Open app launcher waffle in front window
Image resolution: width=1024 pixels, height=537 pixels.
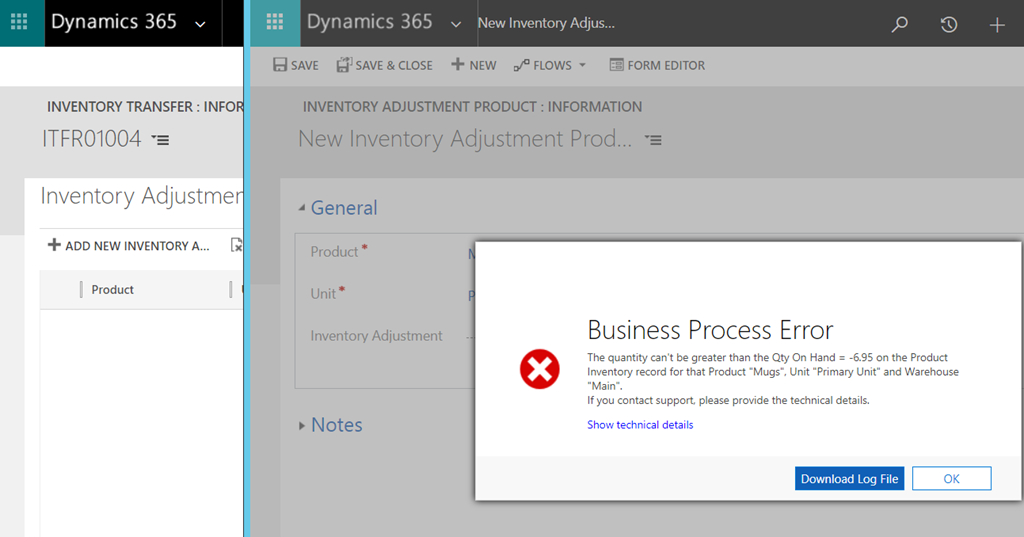pyautogui.click(x=275, y=22)
